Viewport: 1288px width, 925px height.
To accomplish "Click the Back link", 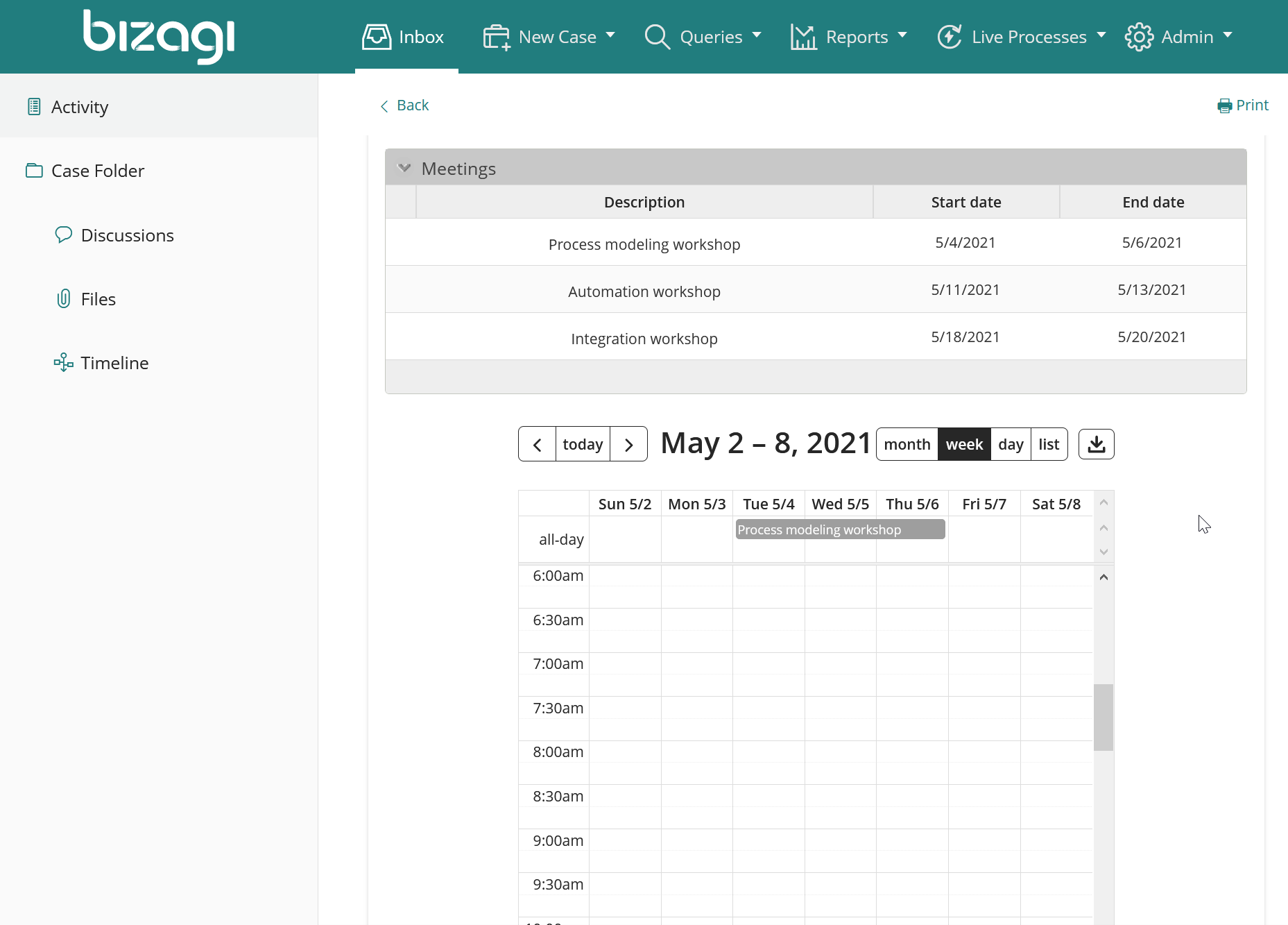I will pyautogui.click(x=413, y=105).
